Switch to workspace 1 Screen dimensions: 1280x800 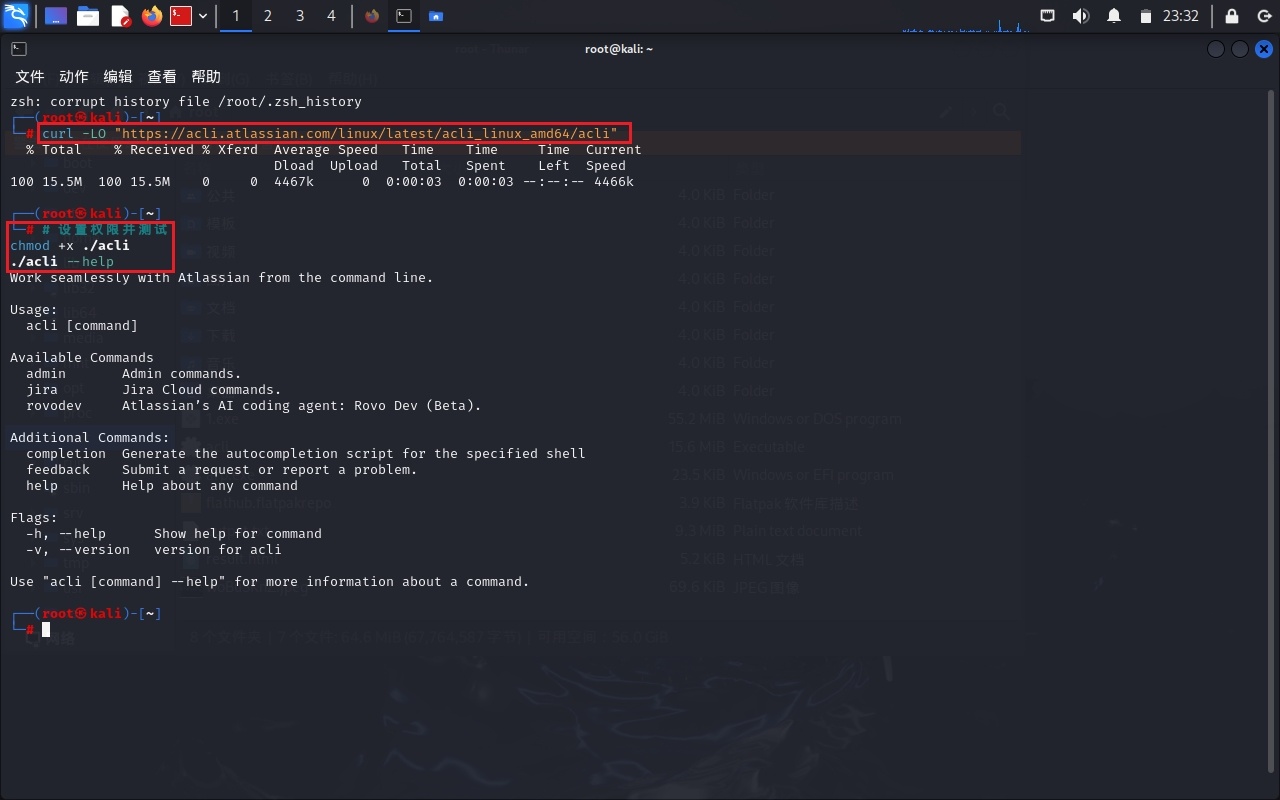click(x=236, y=16)
